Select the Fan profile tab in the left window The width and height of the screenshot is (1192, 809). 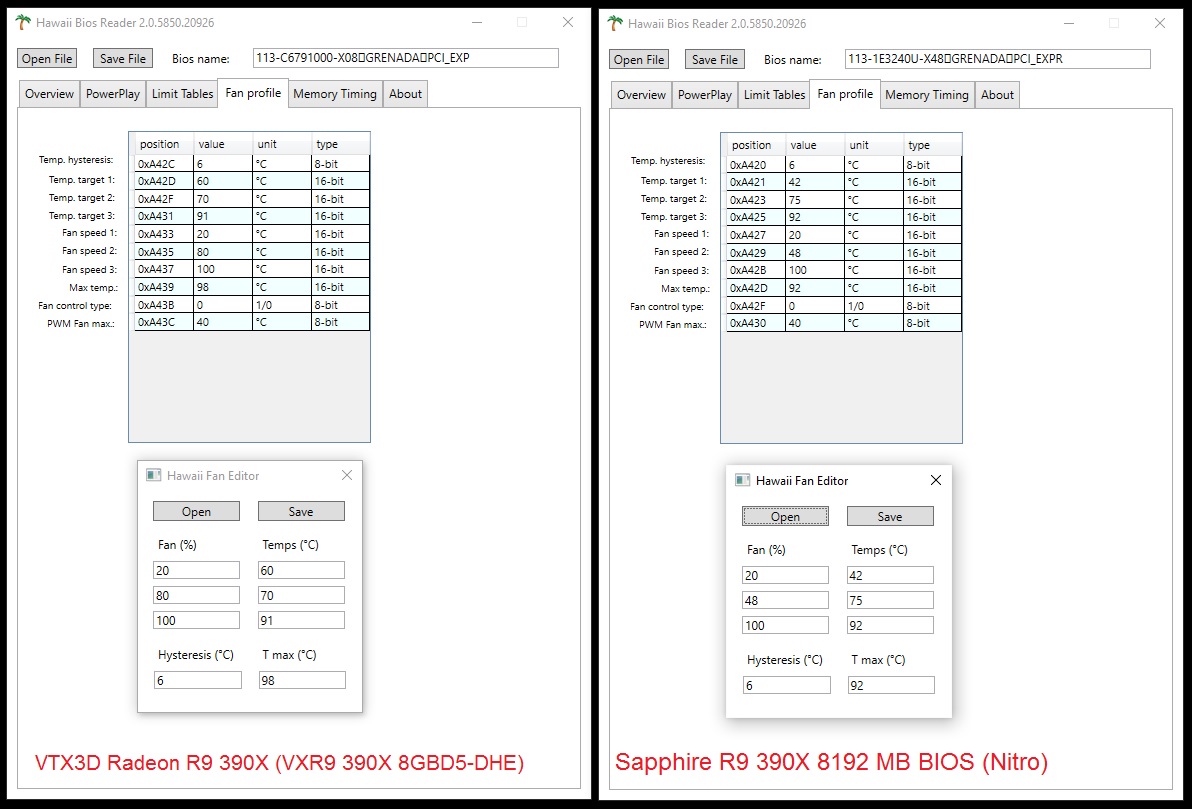coord(253,93)
